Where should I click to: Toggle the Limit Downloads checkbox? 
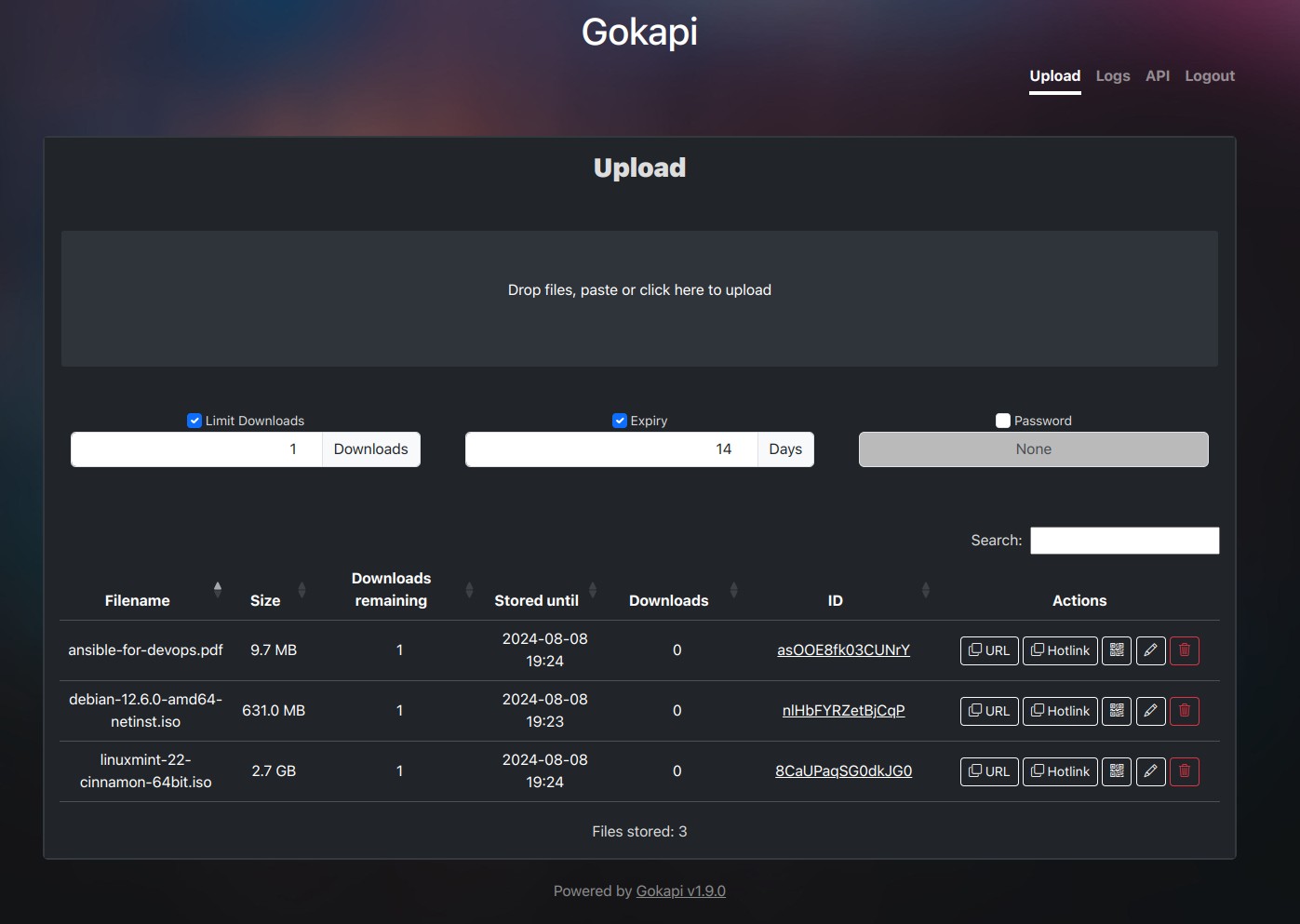(194, 421)
